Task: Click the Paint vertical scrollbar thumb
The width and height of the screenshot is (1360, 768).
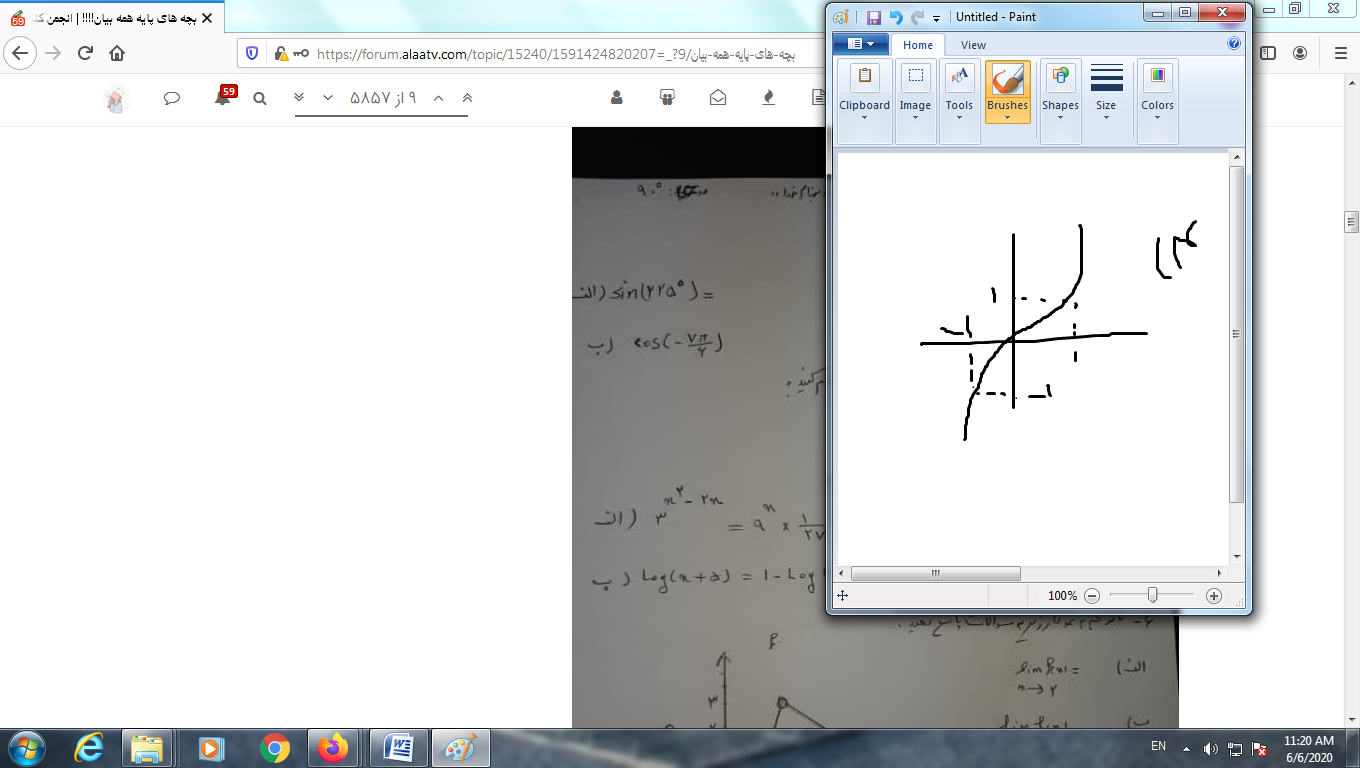Action: click(x=1237, y=334)
